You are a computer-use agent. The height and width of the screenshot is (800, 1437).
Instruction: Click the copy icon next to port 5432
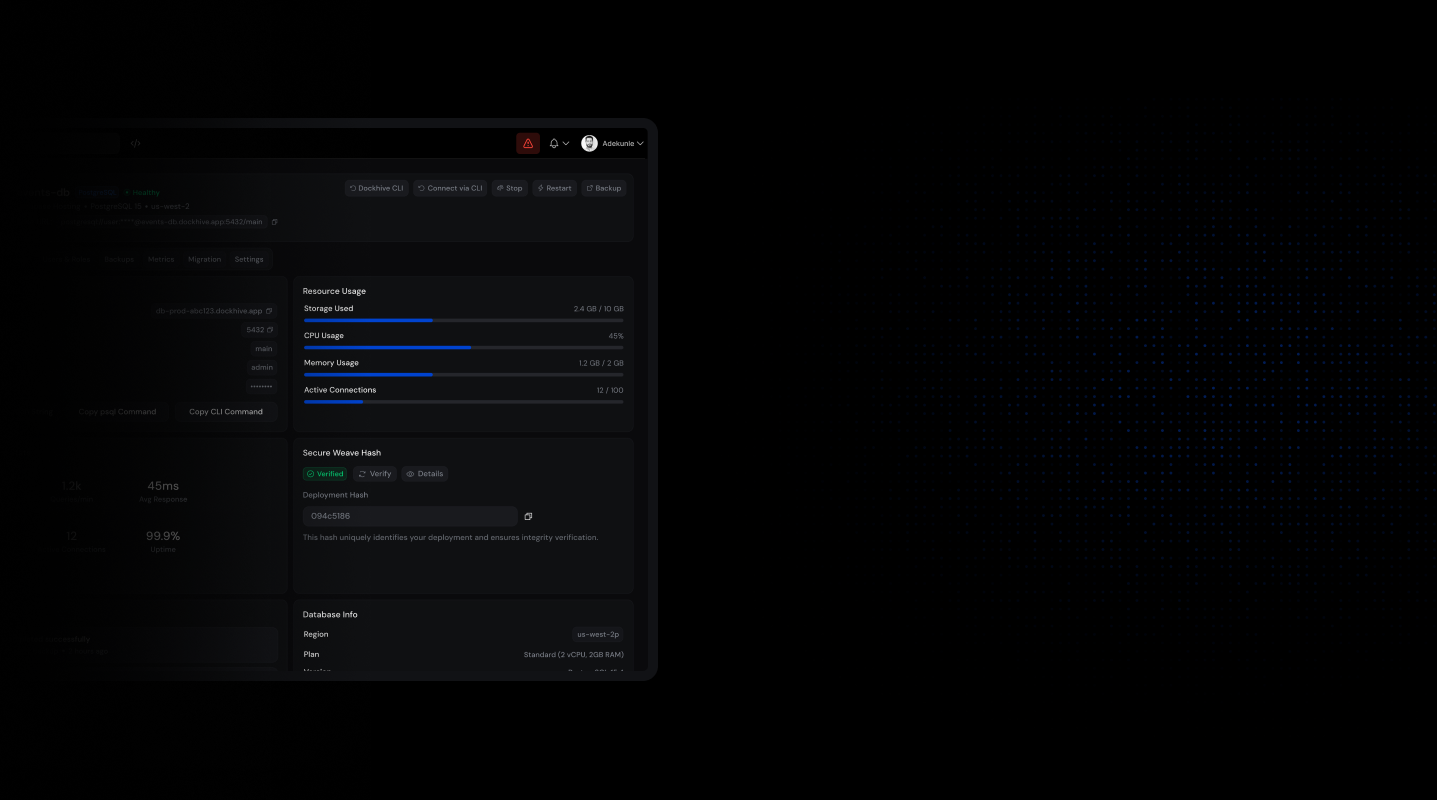(269, 329)
